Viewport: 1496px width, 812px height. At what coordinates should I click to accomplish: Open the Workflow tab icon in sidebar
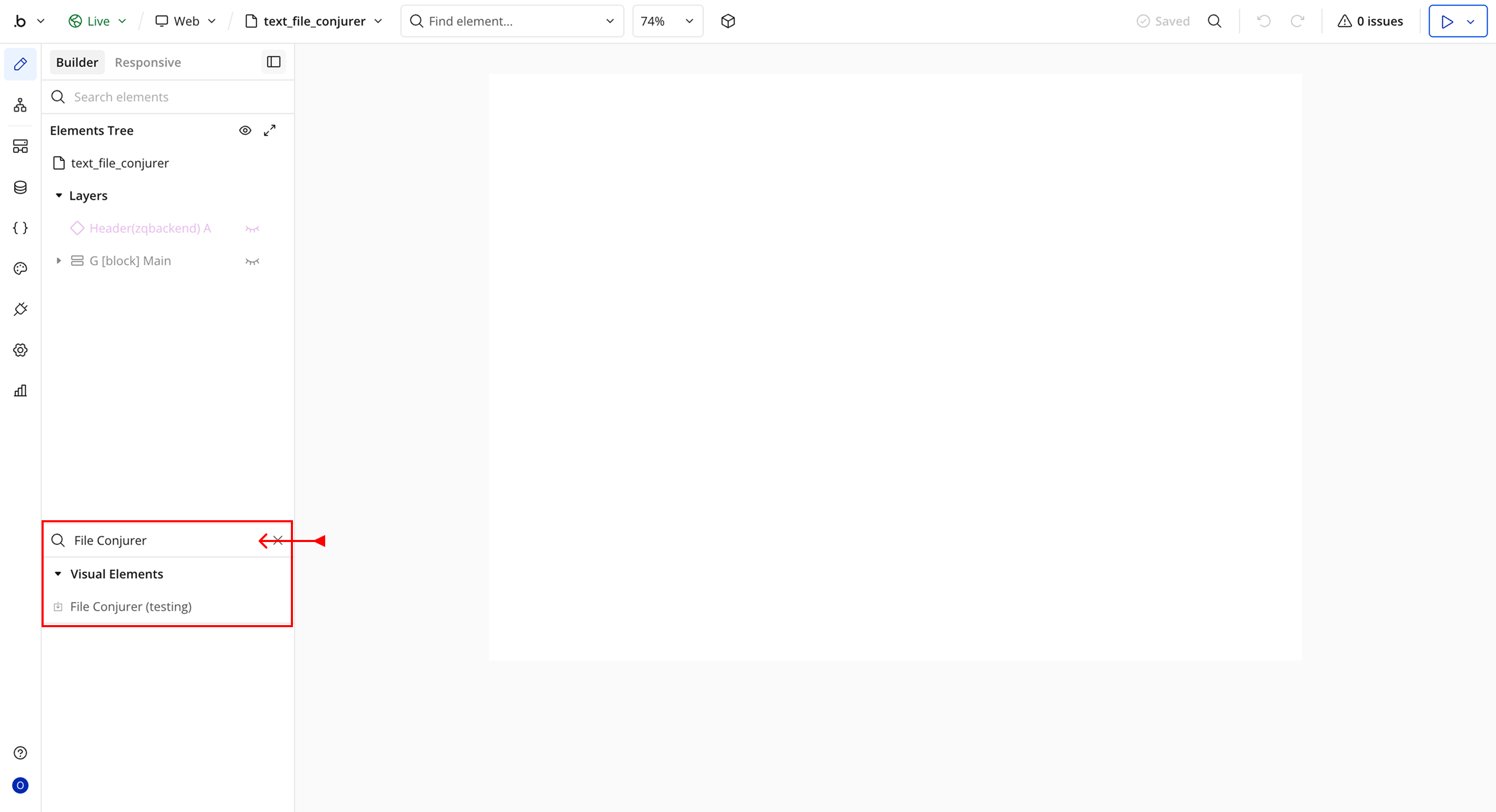coord(20,105)
